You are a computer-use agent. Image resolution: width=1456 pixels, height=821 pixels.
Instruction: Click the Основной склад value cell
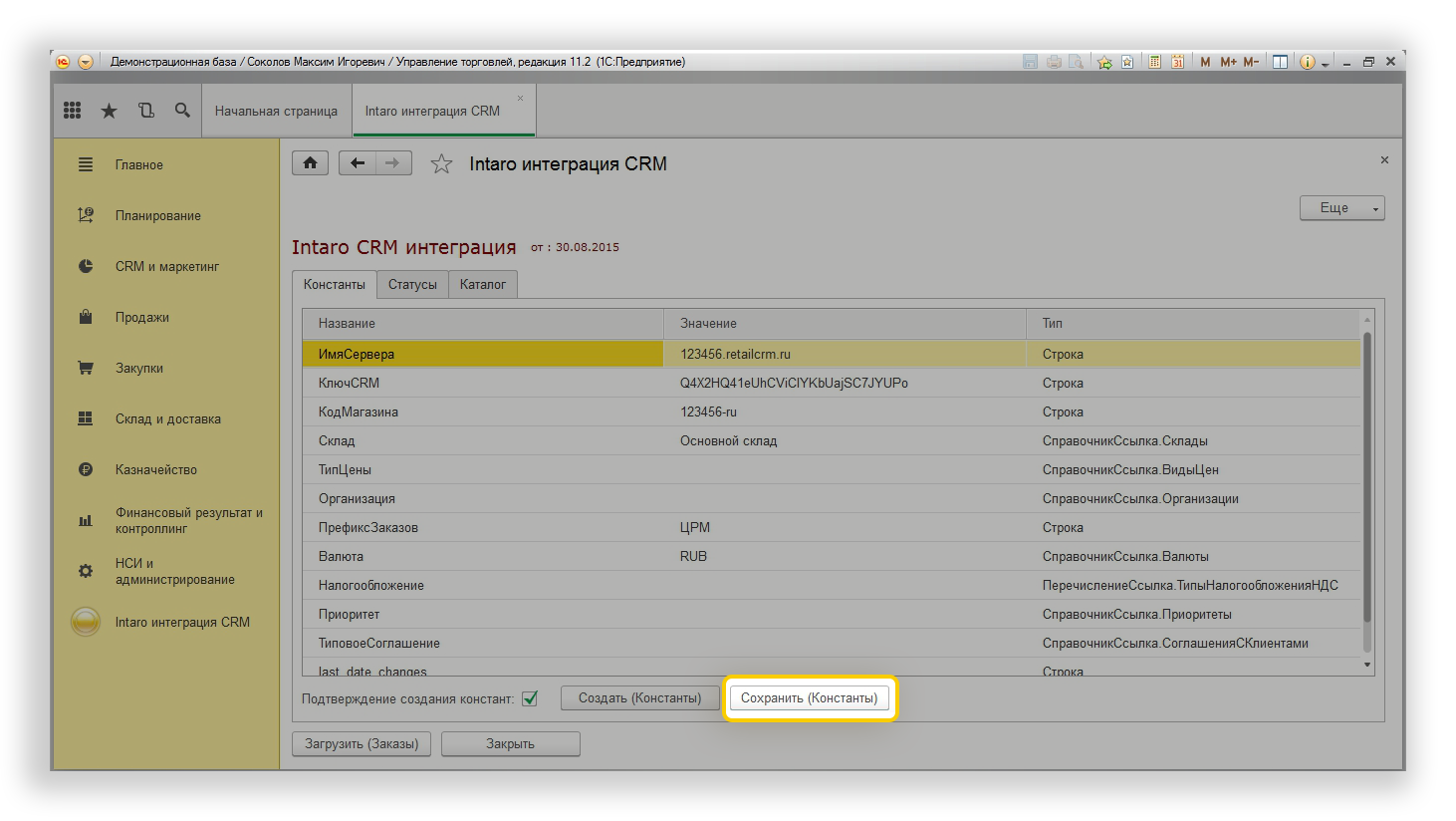click(845, 440)
